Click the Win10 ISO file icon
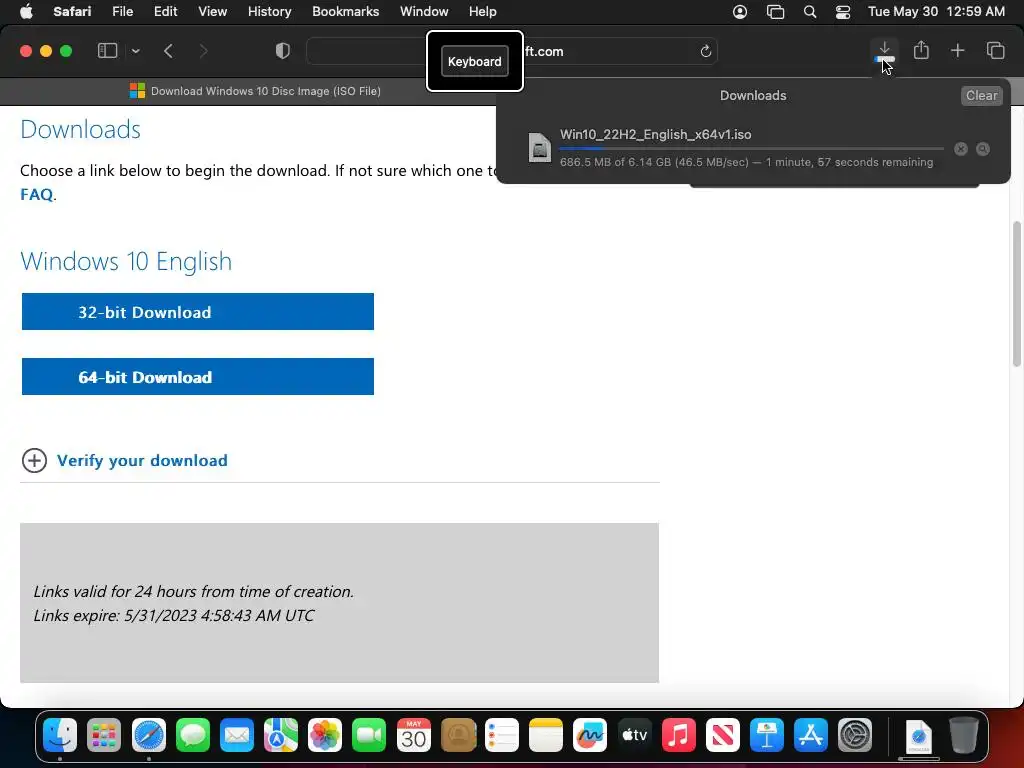The width and height of the screenshot is (1024, 768). point(539,147)
